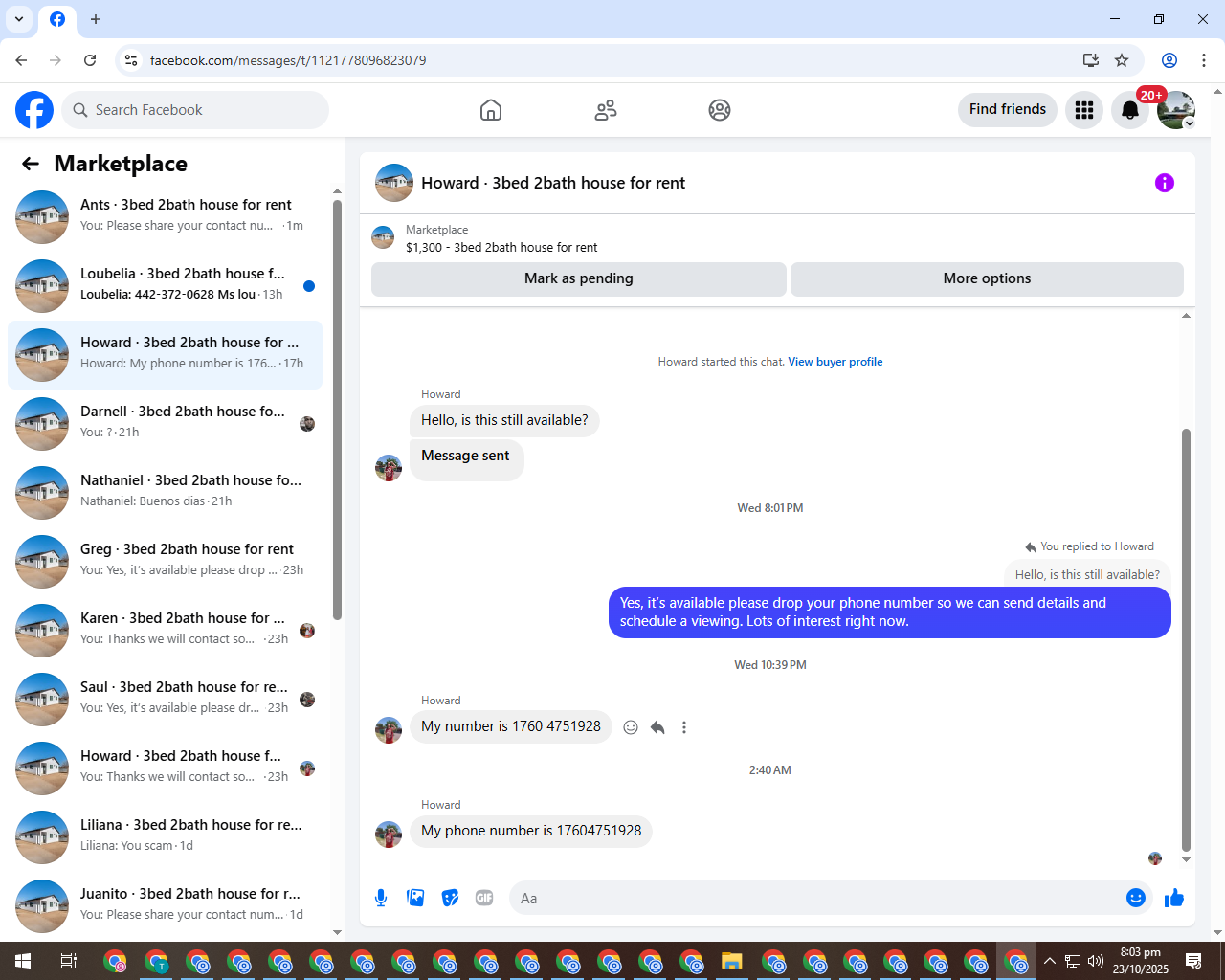Reply to 'My number is 1760 4751928' message
Screen dimensions: 1225x980
click(657, 727)
